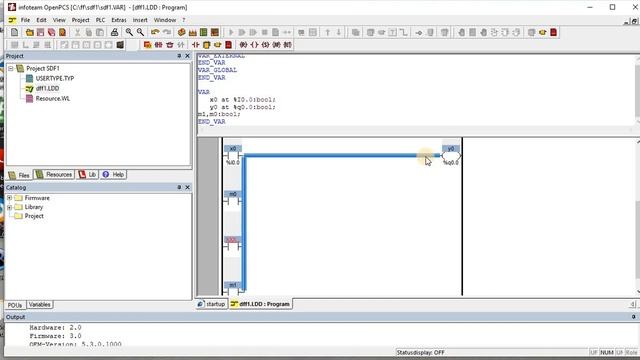Viewport: 640px width, 360px height.
Task: Select dff1.LDD file in project tree
Action: coord(47,88)
